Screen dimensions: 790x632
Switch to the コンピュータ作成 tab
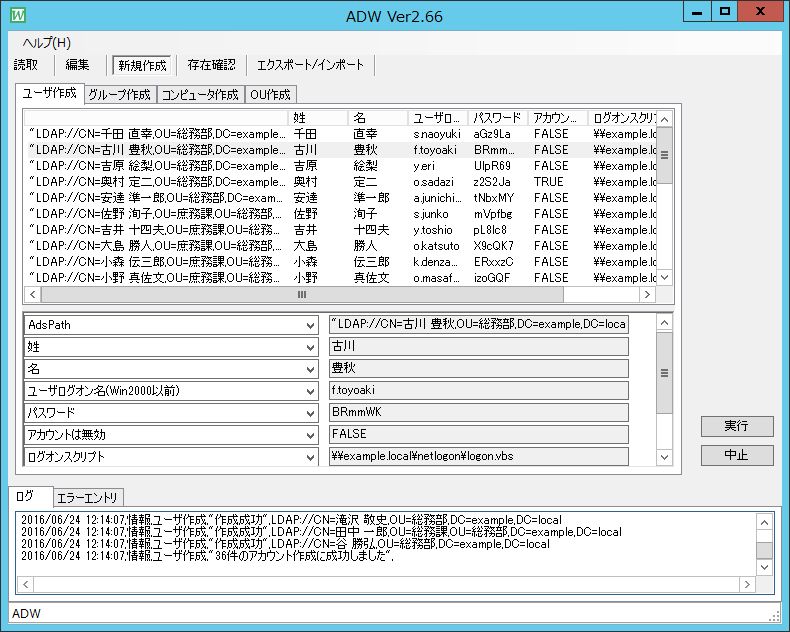pyautogui.click(x=200, y=95)
